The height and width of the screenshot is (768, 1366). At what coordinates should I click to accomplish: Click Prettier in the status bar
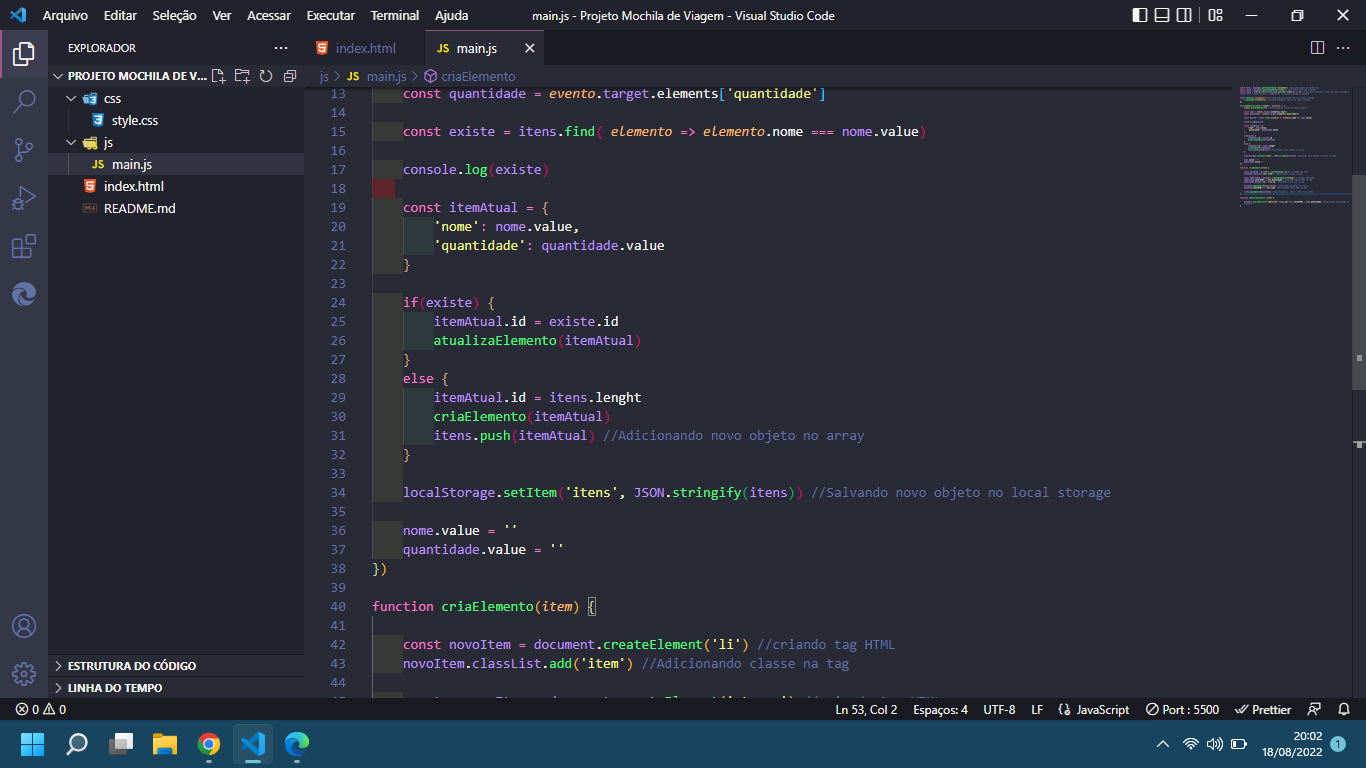coord(1264,709)
